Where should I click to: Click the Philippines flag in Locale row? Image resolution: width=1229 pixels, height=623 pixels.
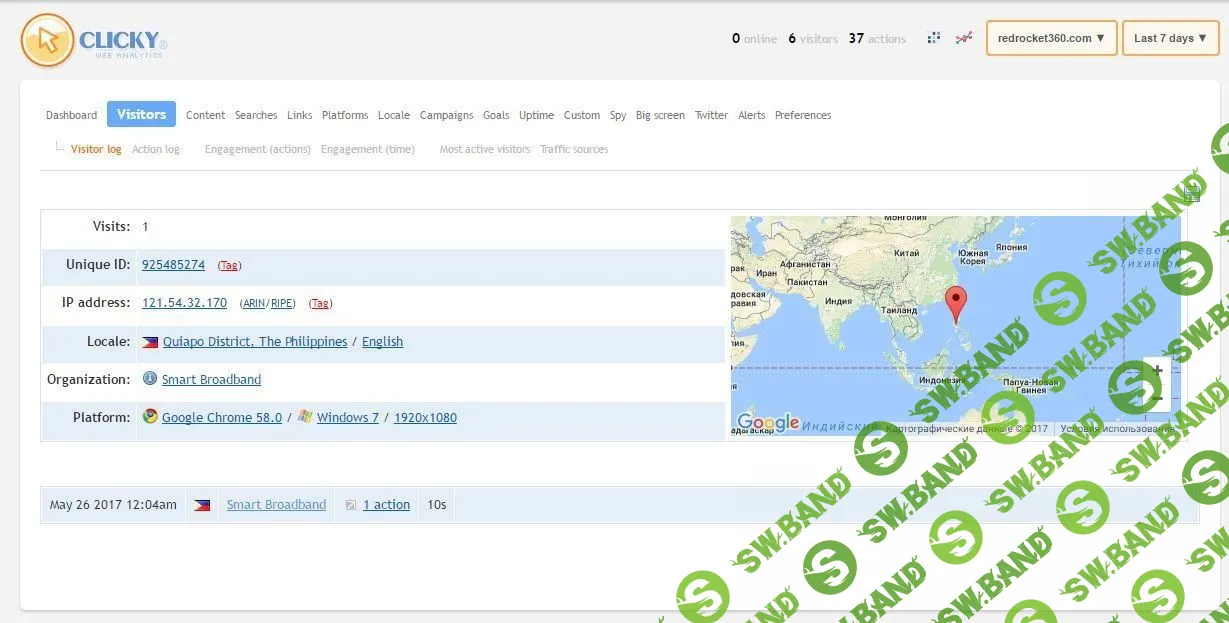(x=150, y=342)
